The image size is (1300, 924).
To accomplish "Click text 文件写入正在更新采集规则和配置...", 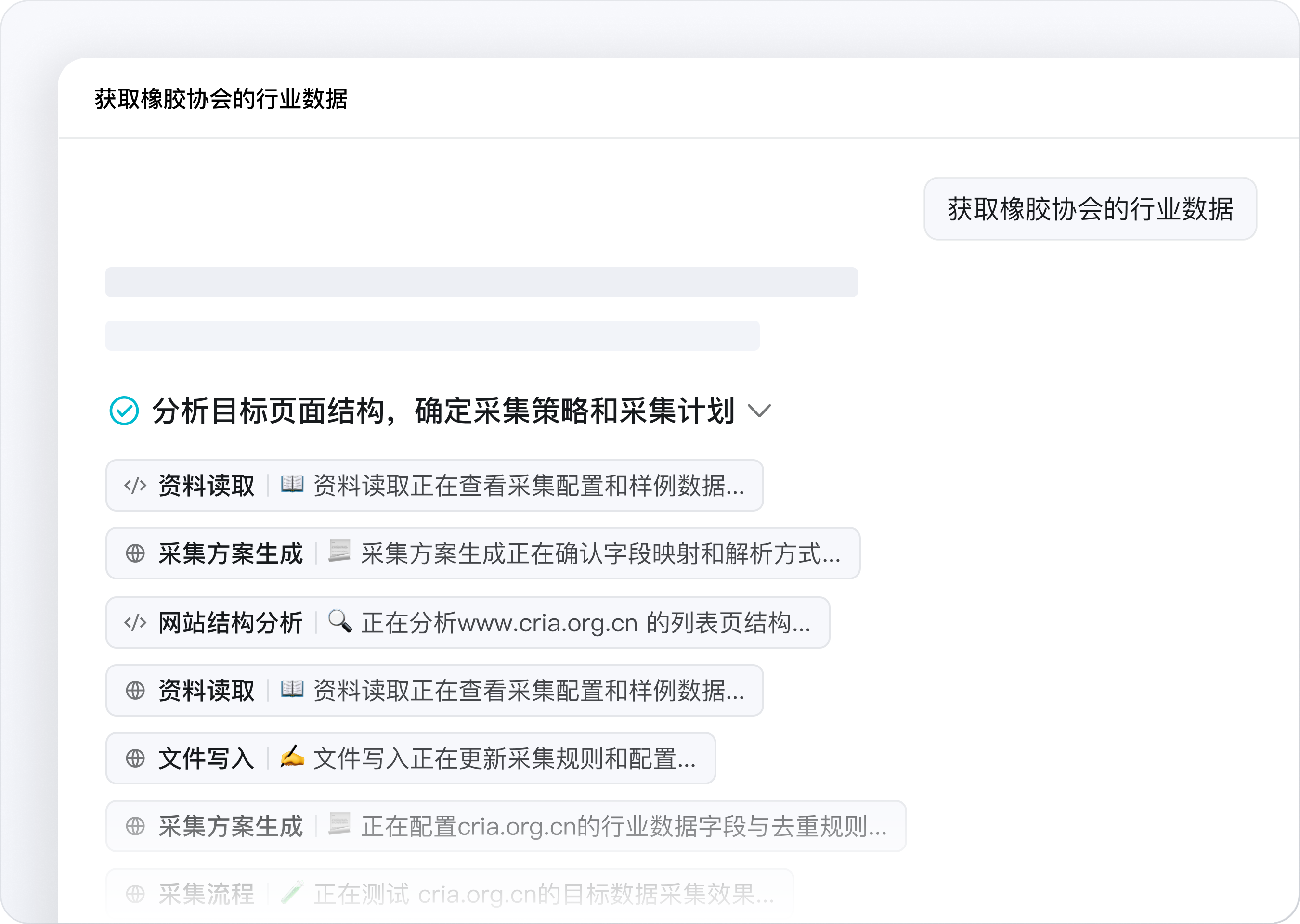I will (x=505, y=759).
